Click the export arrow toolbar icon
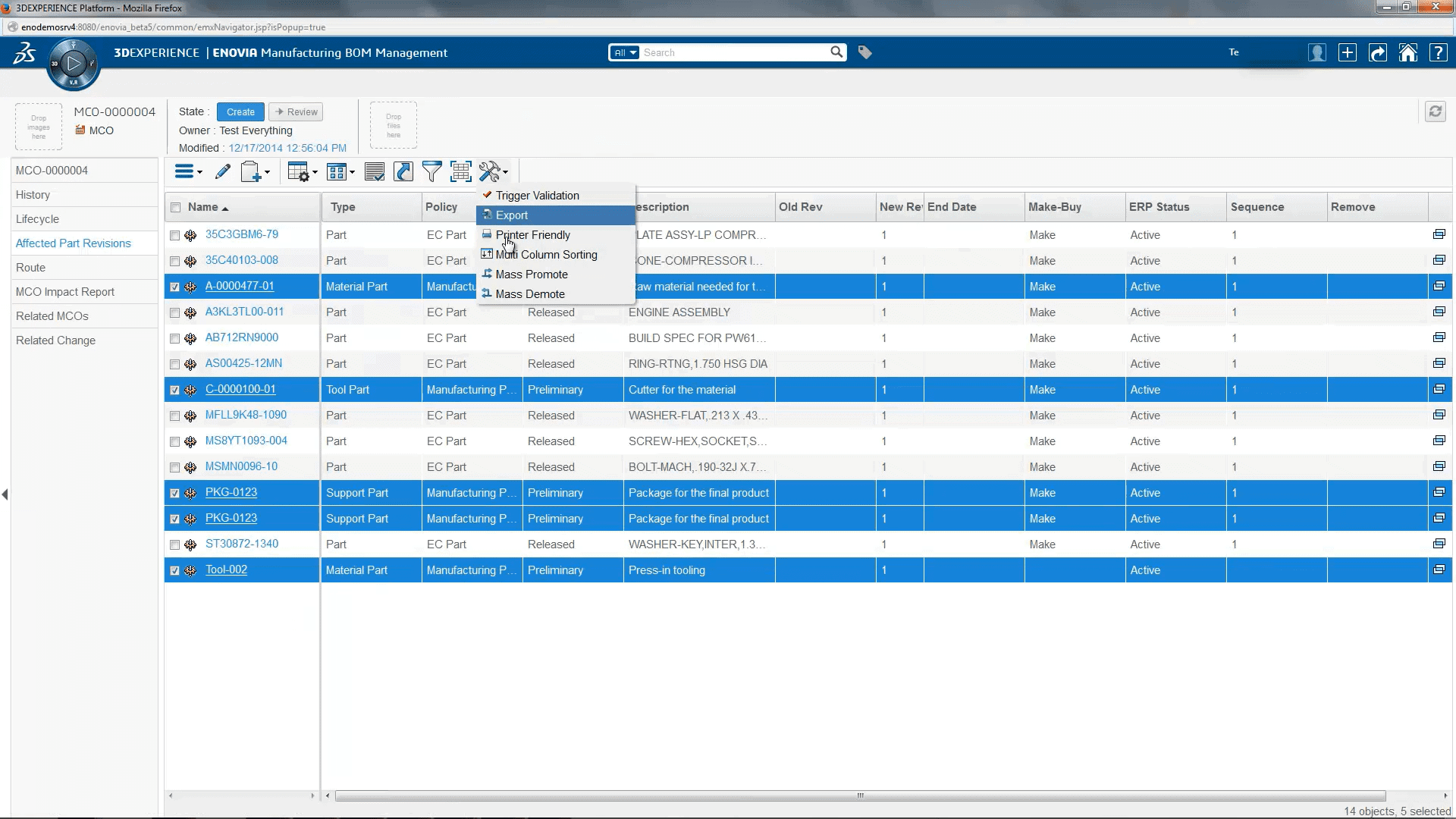Screen dimensions: 1456x819 (403, 172)
